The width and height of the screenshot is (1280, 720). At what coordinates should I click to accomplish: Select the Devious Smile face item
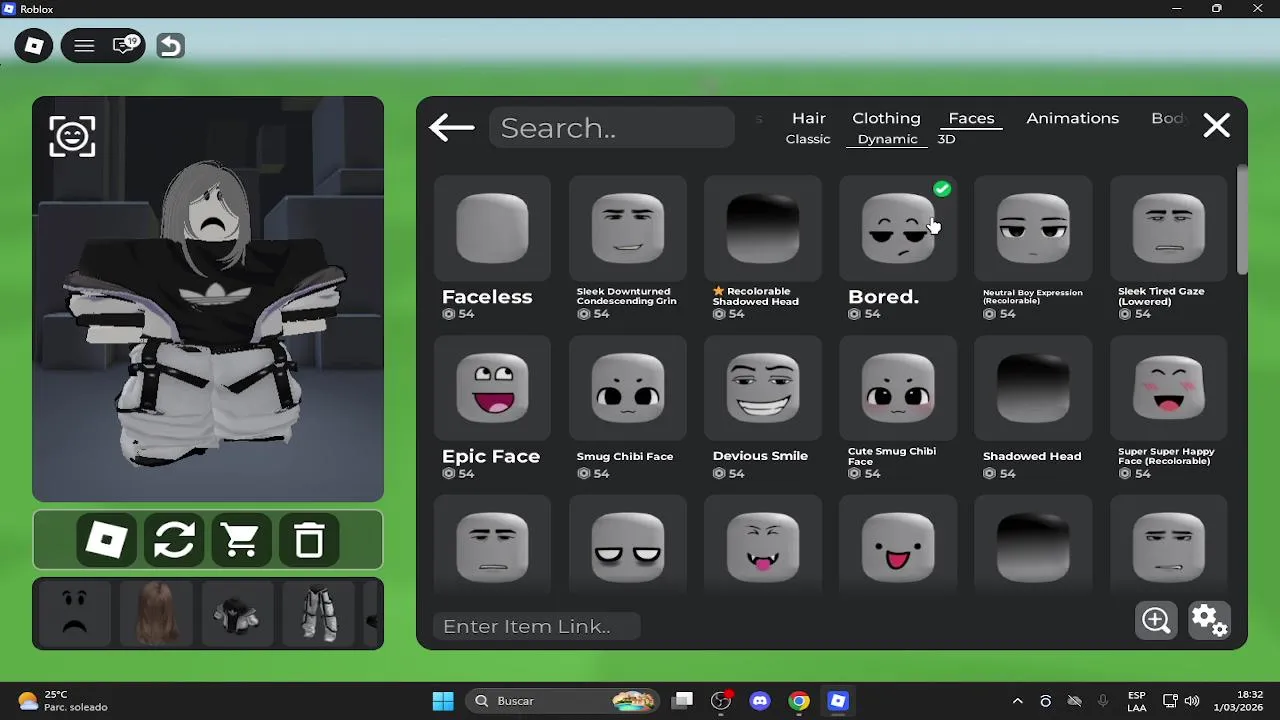tap(762, 388)
